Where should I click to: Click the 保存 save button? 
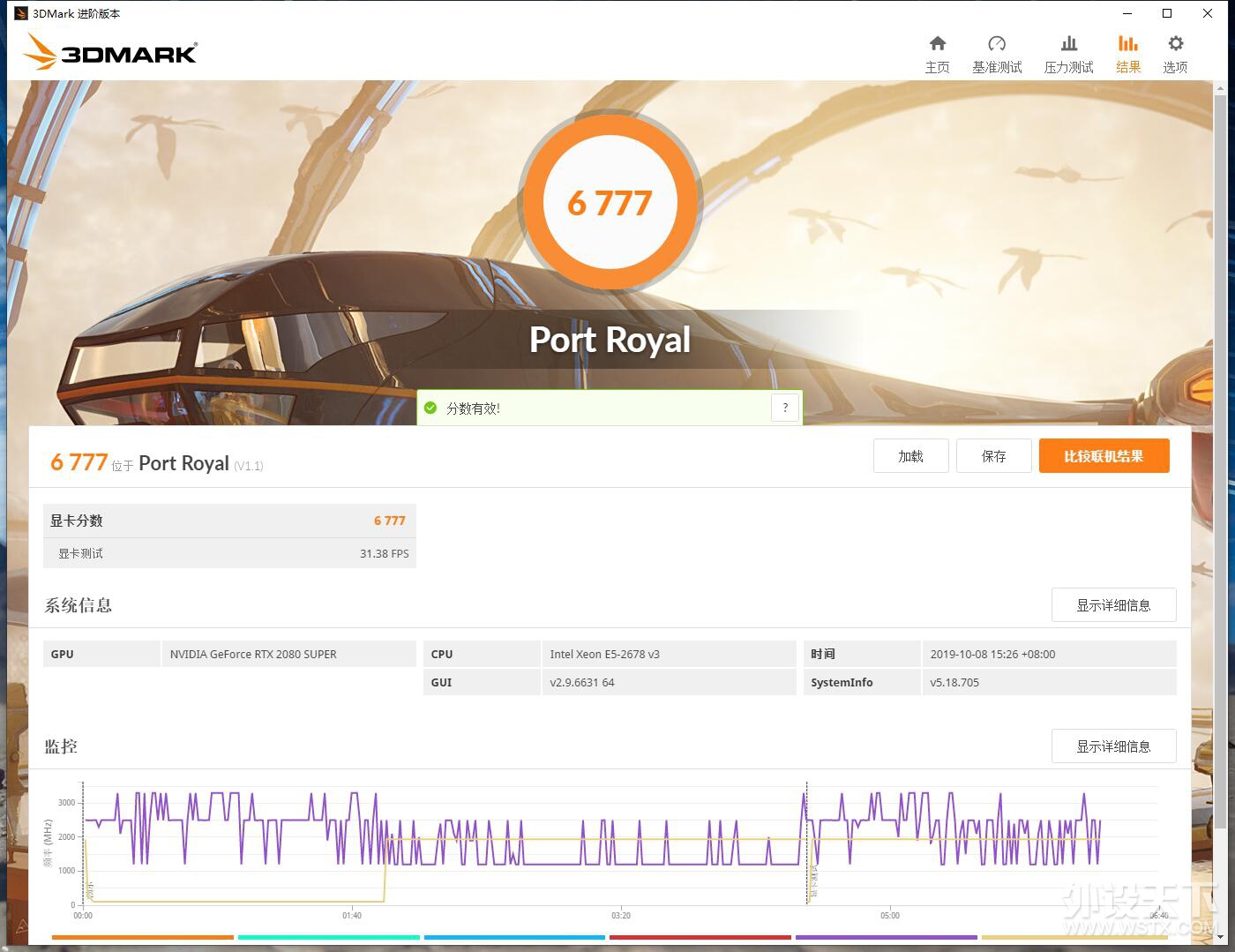point(993,456)
